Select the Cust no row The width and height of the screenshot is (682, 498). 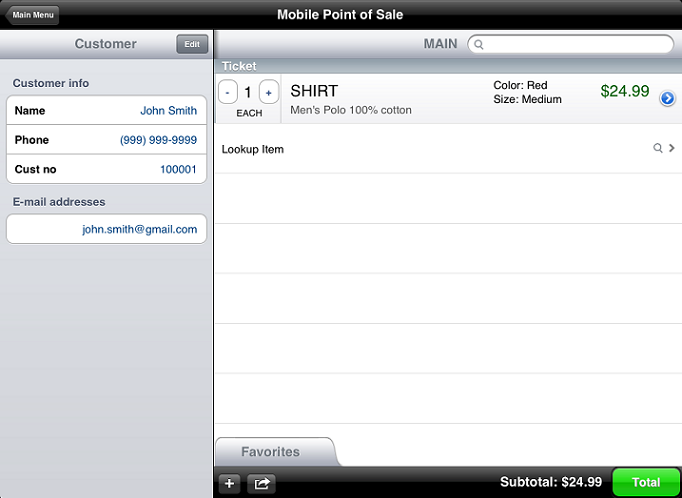106,169
